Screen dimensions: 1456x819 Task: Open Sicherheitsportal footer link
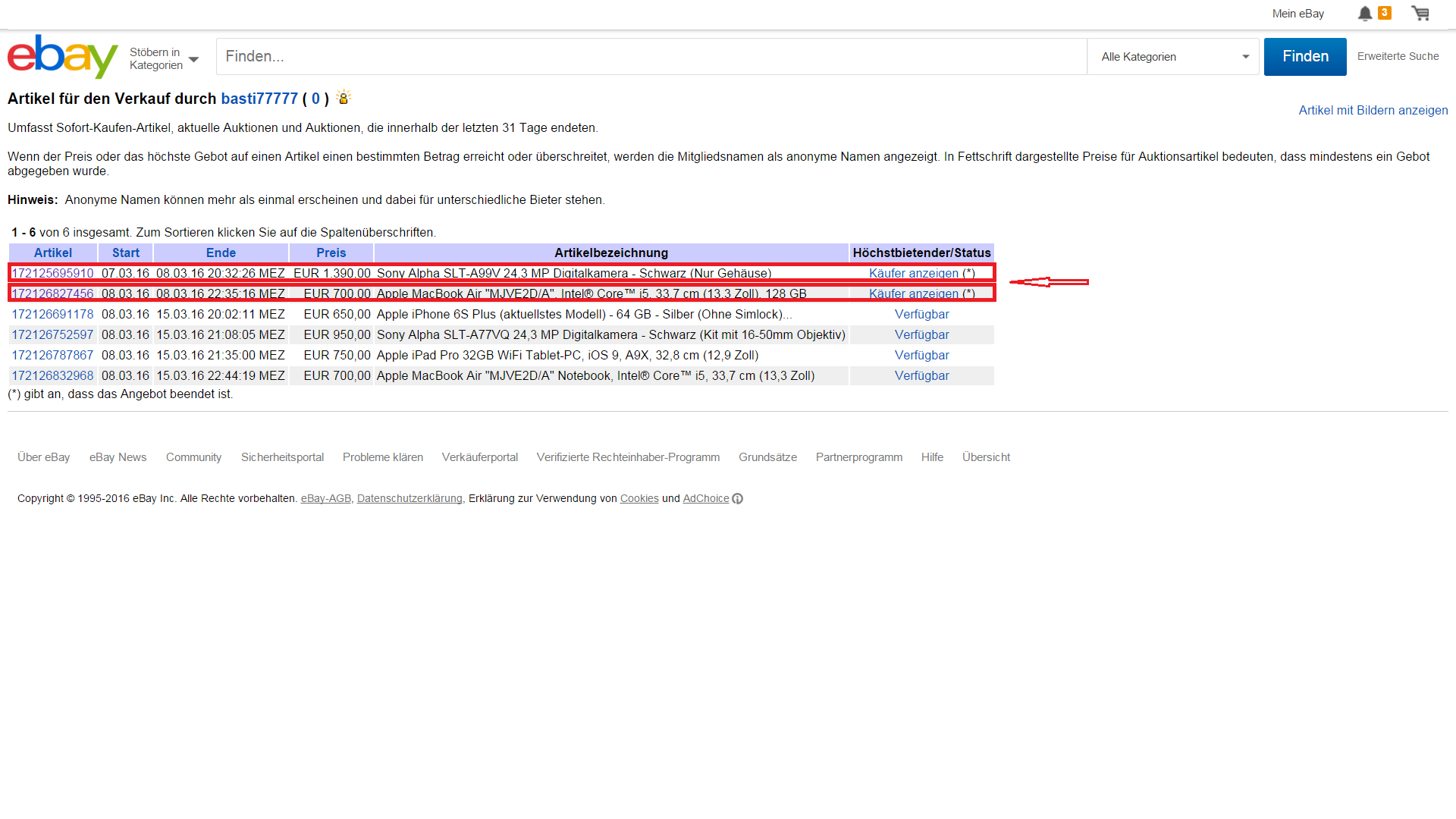(x=282, y=457)
